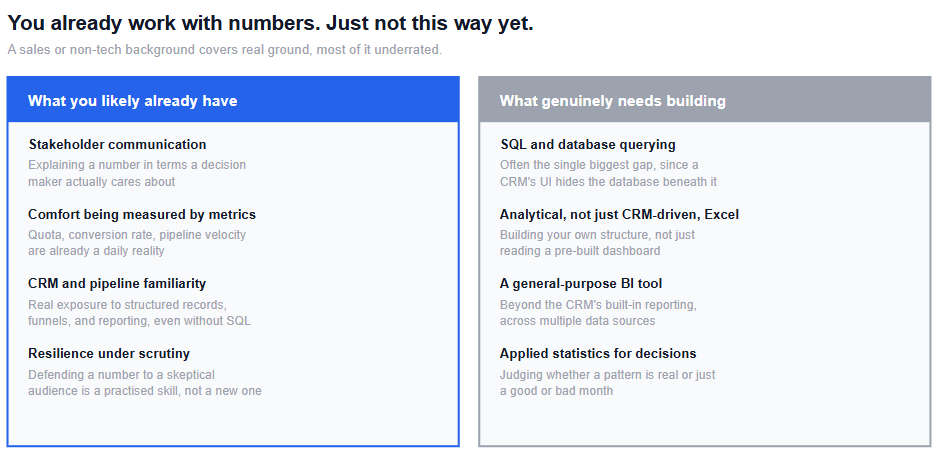This screenshot has width=940, height=452.
Task: Click the Resilience under scrutiny heading
Action: click(109, 354)
